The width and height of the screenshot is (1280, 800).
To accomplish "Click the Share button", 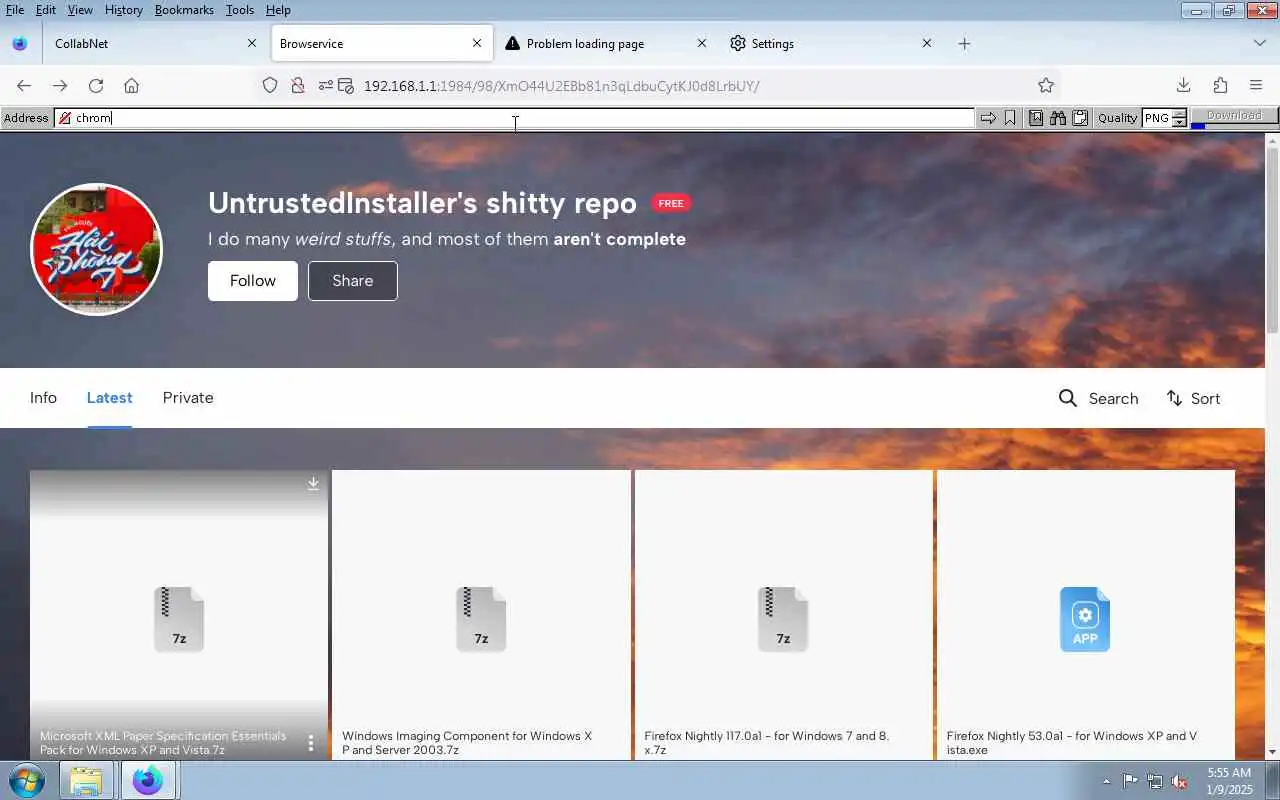I will click(x=353, y=281).
